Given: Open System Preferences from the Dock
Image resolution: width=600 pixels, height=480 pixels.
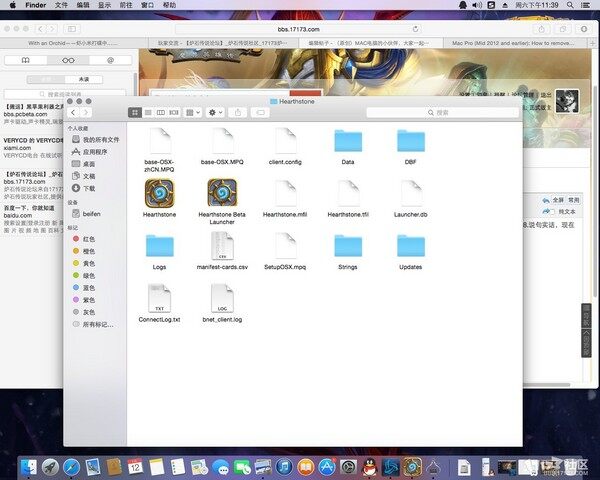Looking at the screenshot, I should coord(348,467).
